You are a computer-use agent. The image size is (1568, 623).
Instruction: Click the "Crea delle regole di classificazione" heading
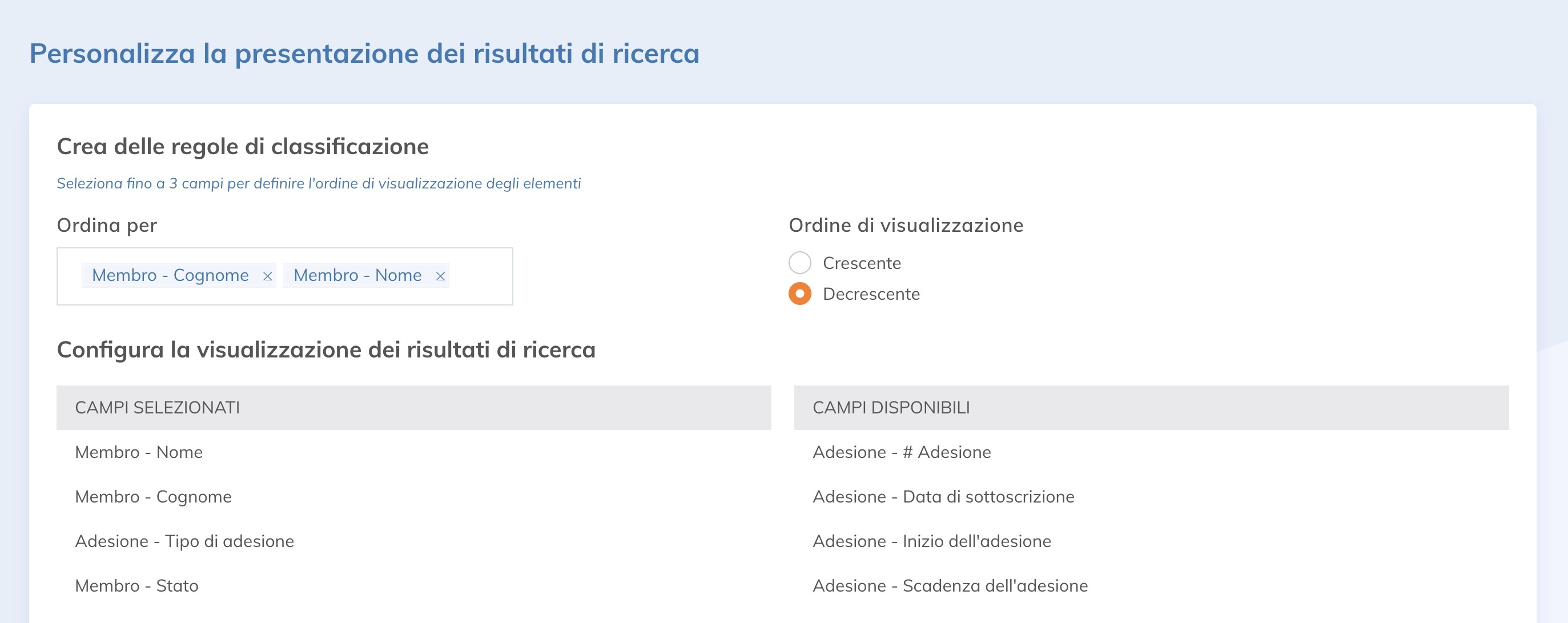(243, 146)
